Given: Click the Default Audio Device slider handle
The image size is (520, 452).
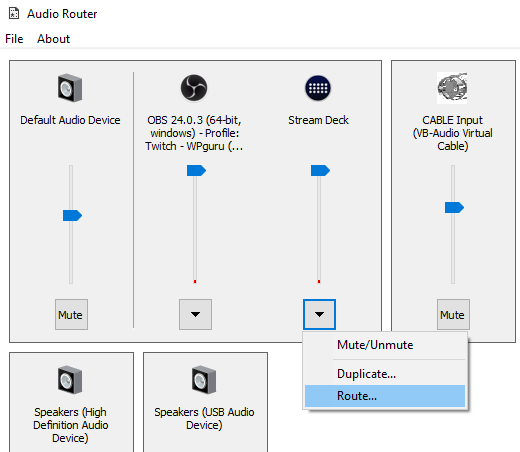Looking at the screenshot, I should coord(72,215).
